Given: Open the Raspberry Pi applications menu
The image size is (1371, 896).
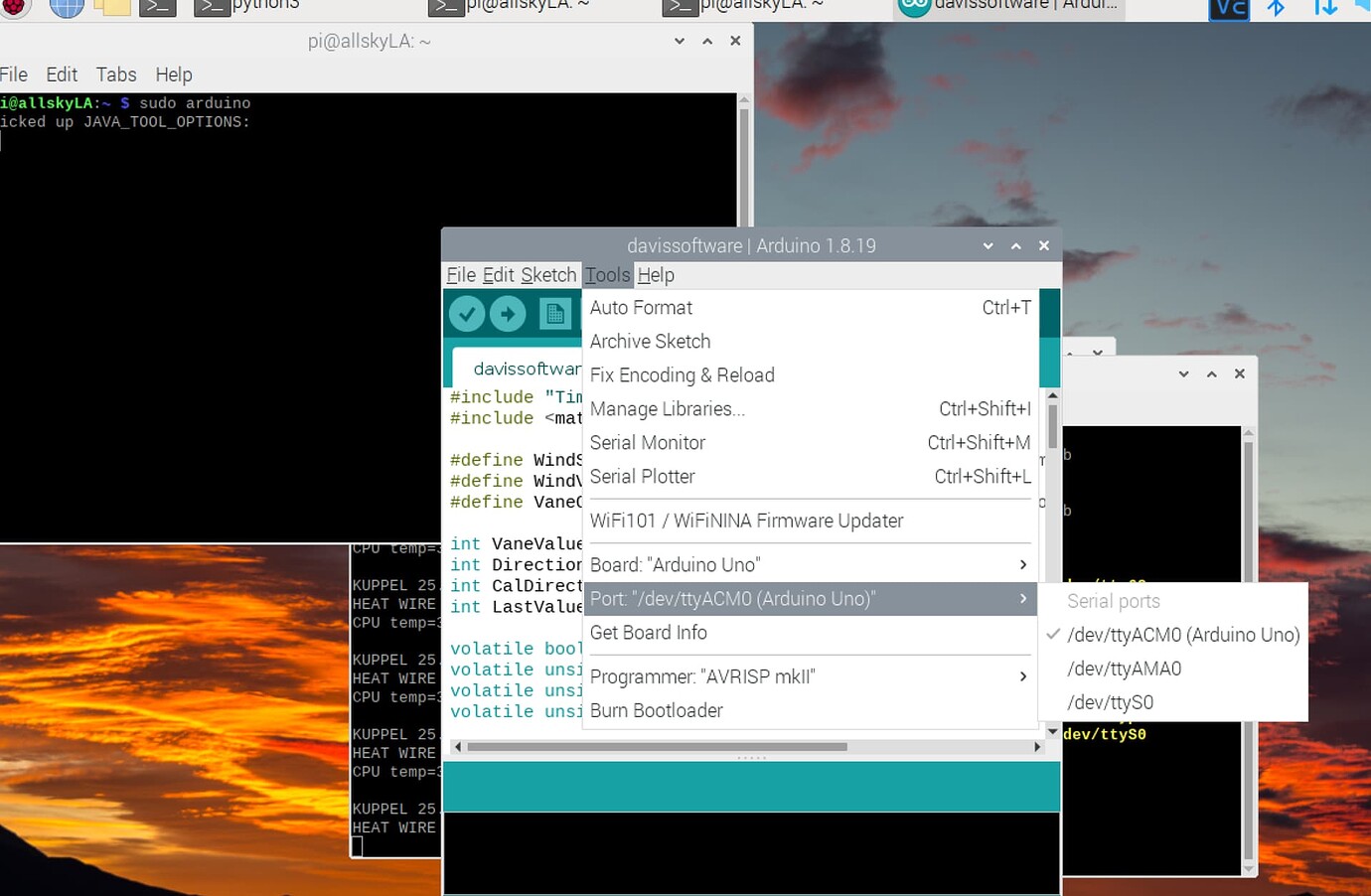Looking at the screenshot, I should coord(16,7).
